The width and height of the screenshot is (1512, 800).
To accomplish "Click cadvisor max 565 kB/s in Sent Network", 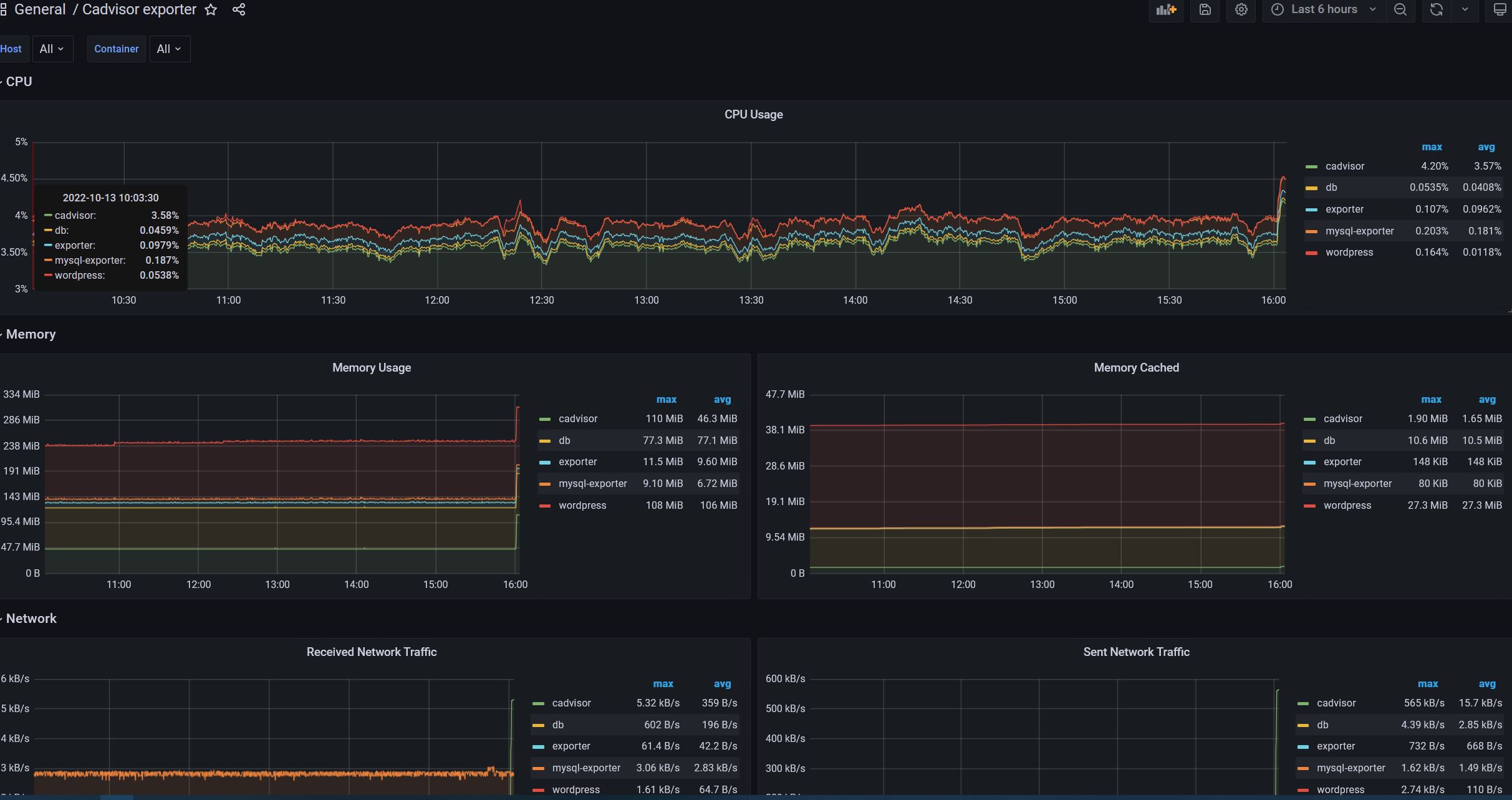I will click(x=1424, y=703).
